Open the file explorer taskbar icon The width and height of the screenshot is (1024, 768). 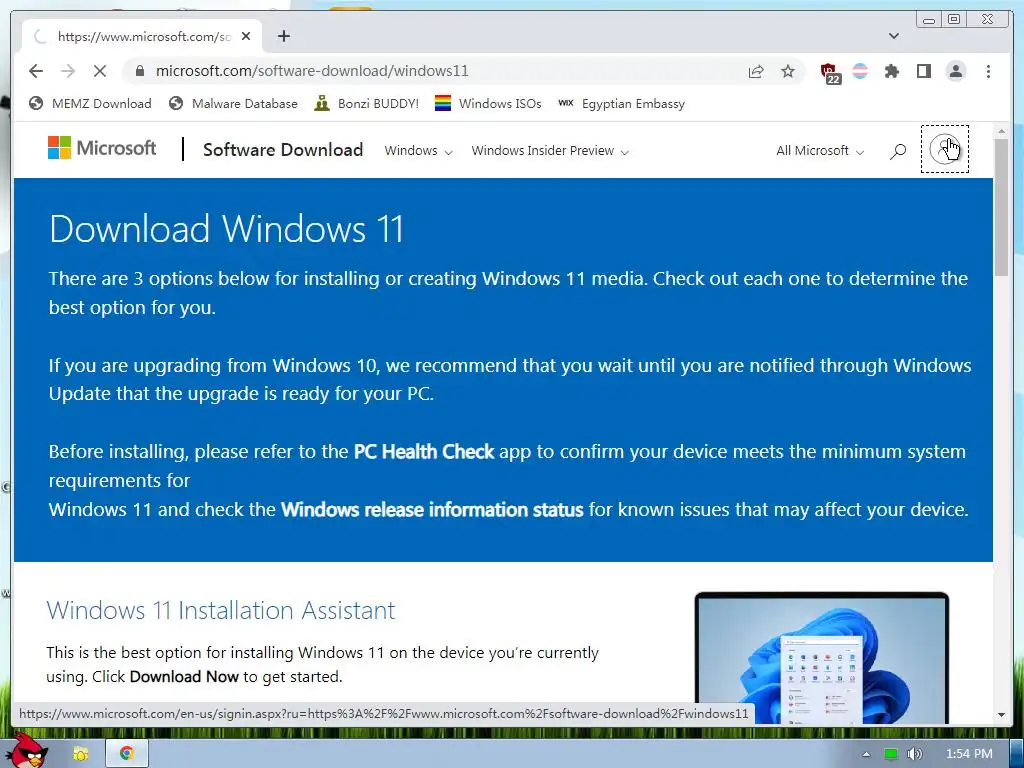[x=80, y=754]
